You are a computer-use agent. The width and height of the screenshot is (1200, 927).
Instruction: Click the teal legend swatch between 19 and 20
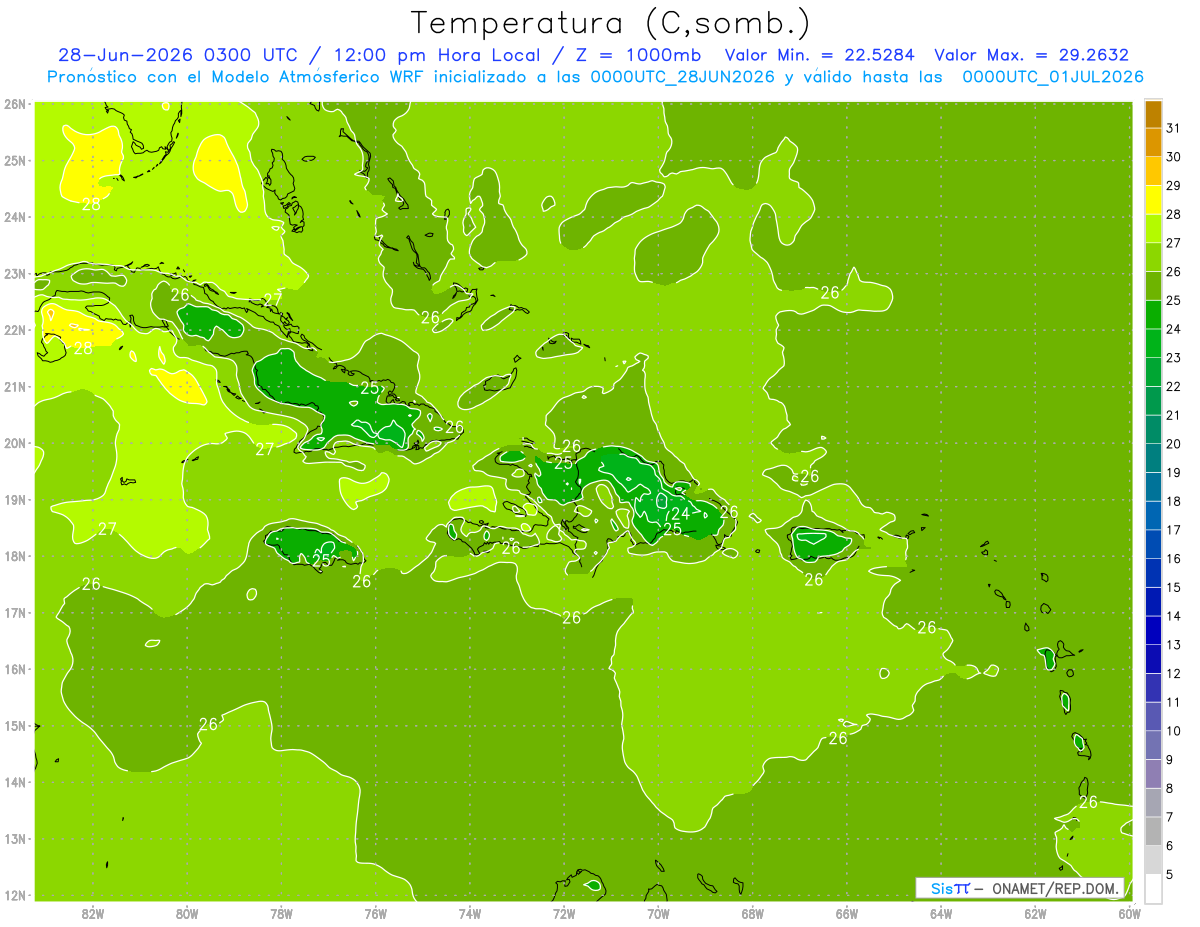(x=1153, y=459)
